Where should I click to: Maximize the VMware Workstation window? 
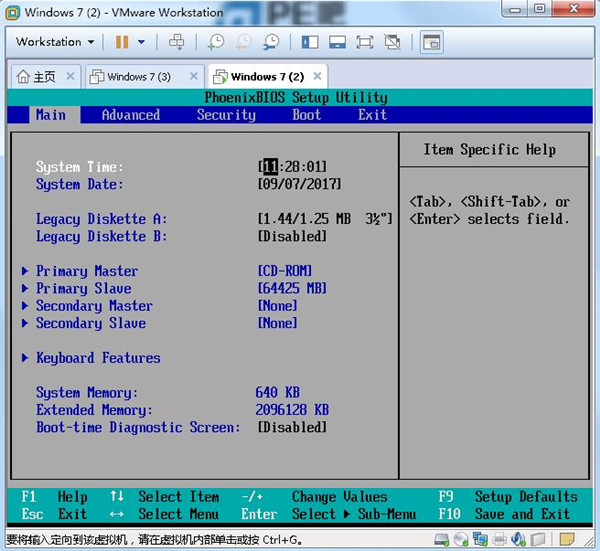540,9
